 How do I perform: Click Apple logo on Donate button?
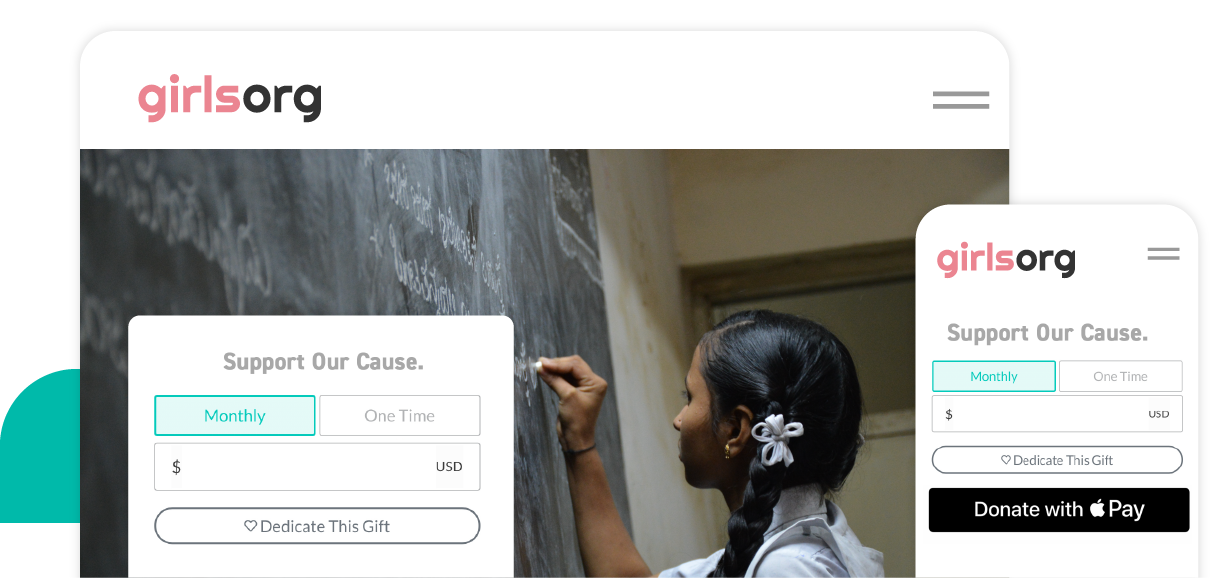(1097, 508)
